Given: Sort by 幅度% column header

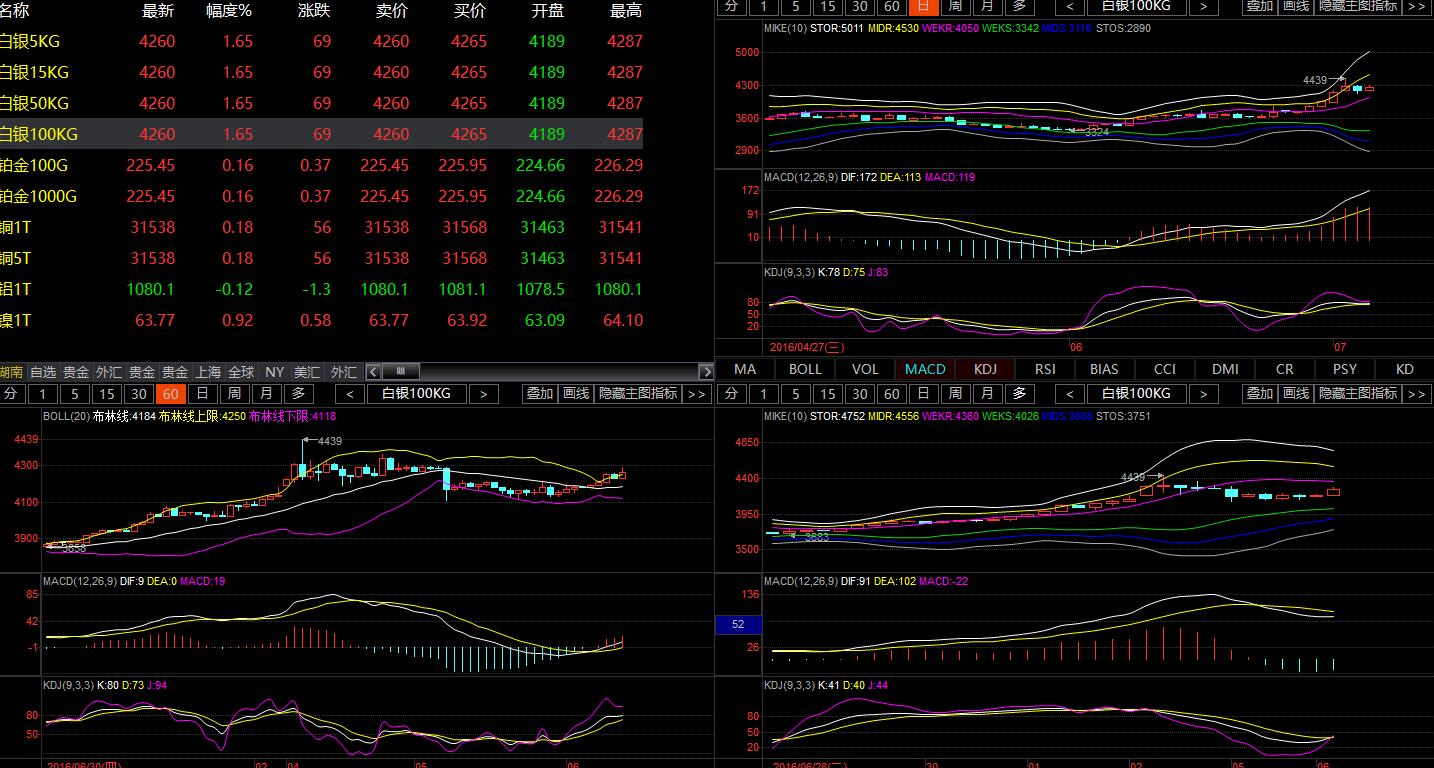Looking at the screenshot, I should [x=229, y=11].
